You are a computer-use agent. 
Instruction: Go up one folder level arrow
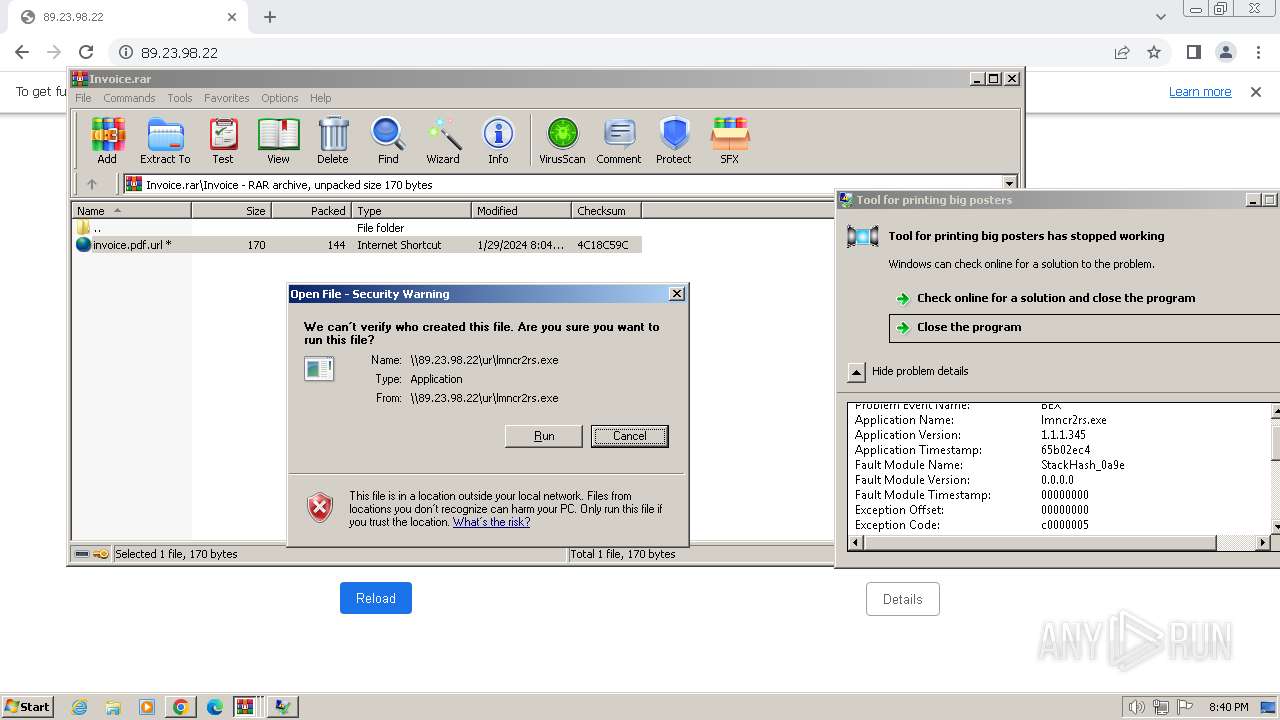92,184
